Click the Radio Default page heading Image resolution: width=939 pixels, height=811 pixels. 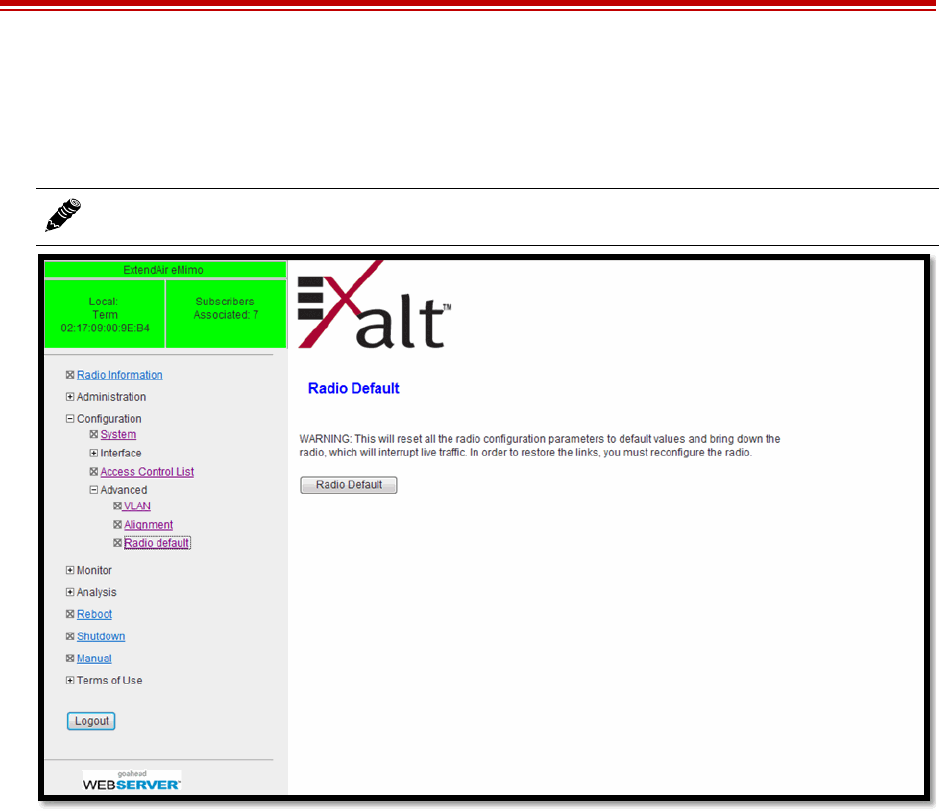click(x=353, y=389)
